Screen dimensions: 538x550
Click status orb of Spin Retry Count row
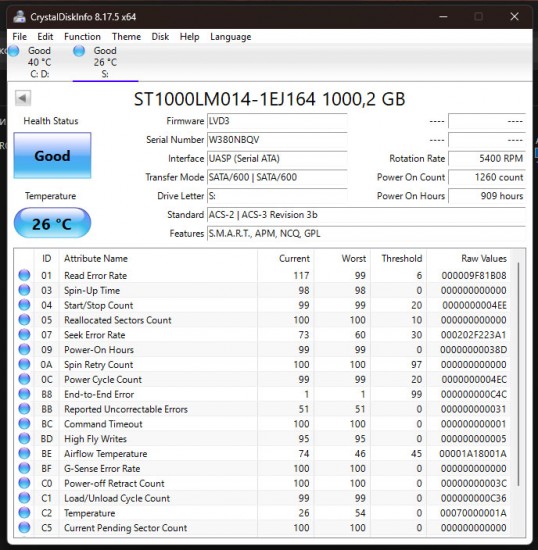pyautogui.click(x=24, y=364)
